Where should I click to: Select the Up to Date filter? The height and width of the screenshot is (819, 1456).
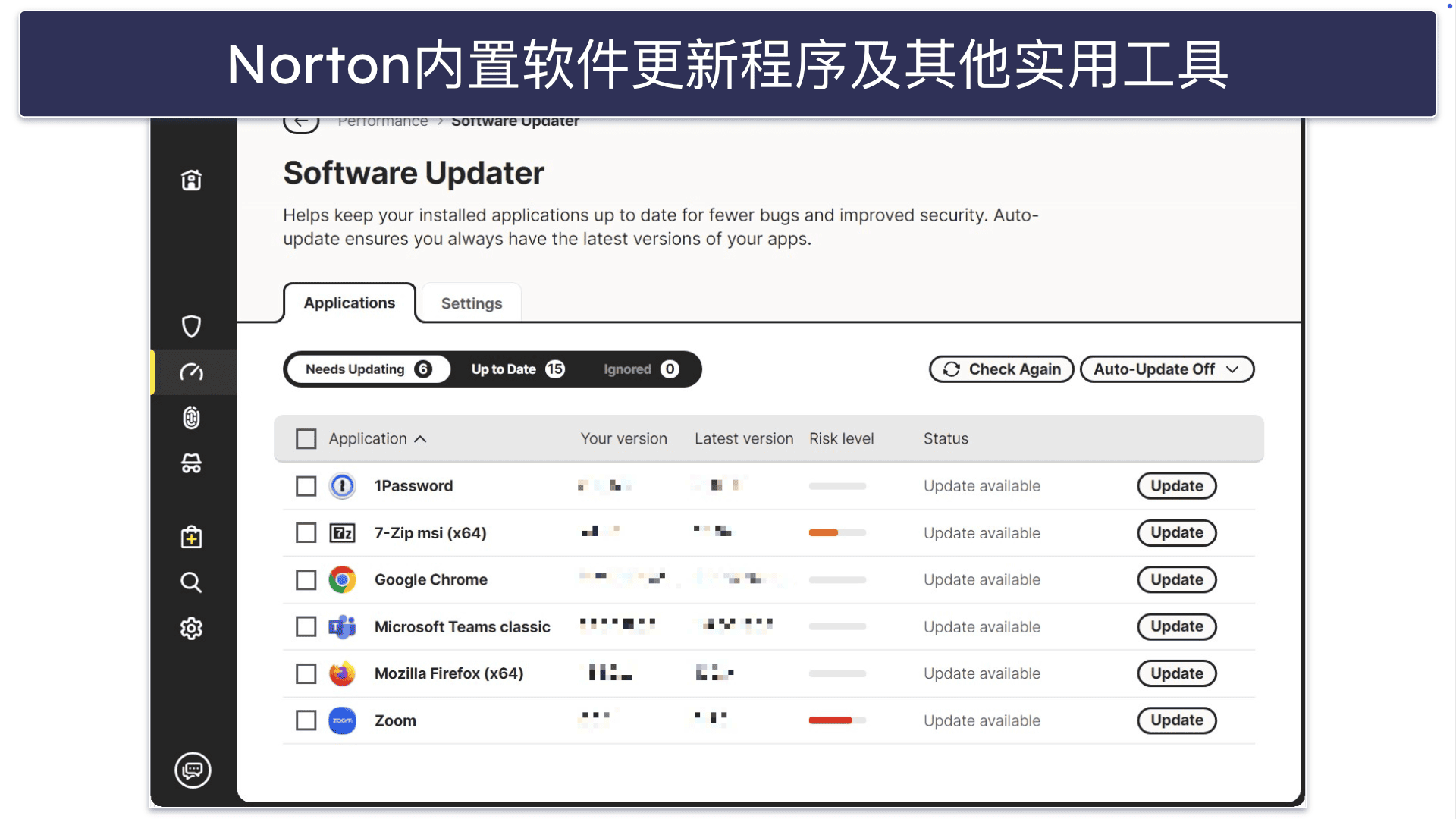tap(518, 369)
